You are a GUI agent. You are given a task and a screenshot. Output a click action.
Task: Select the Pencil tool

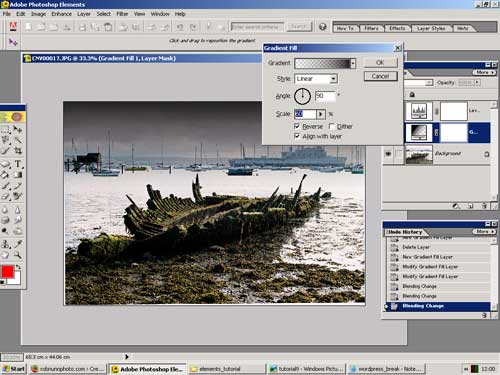(18, 186)
